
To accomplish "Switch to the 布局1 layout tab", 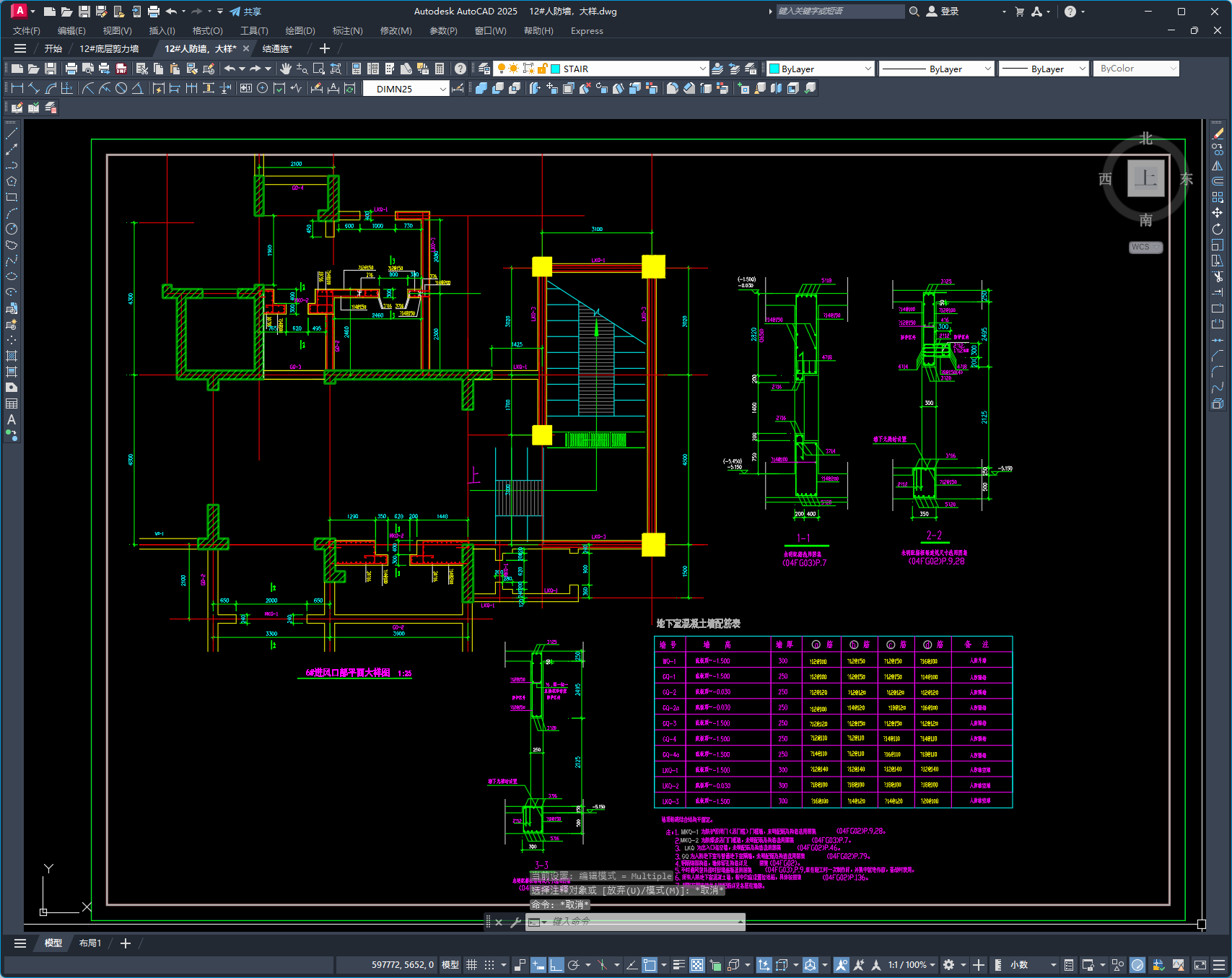I will (x=90, y=943).
